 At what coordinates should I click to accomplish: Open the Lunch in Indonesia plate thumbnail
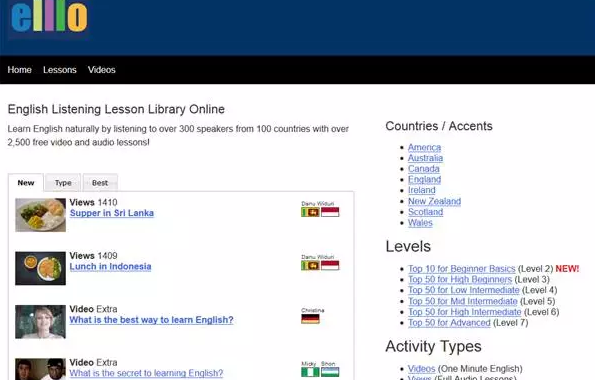pyautogui.click(x=41, y=268)
